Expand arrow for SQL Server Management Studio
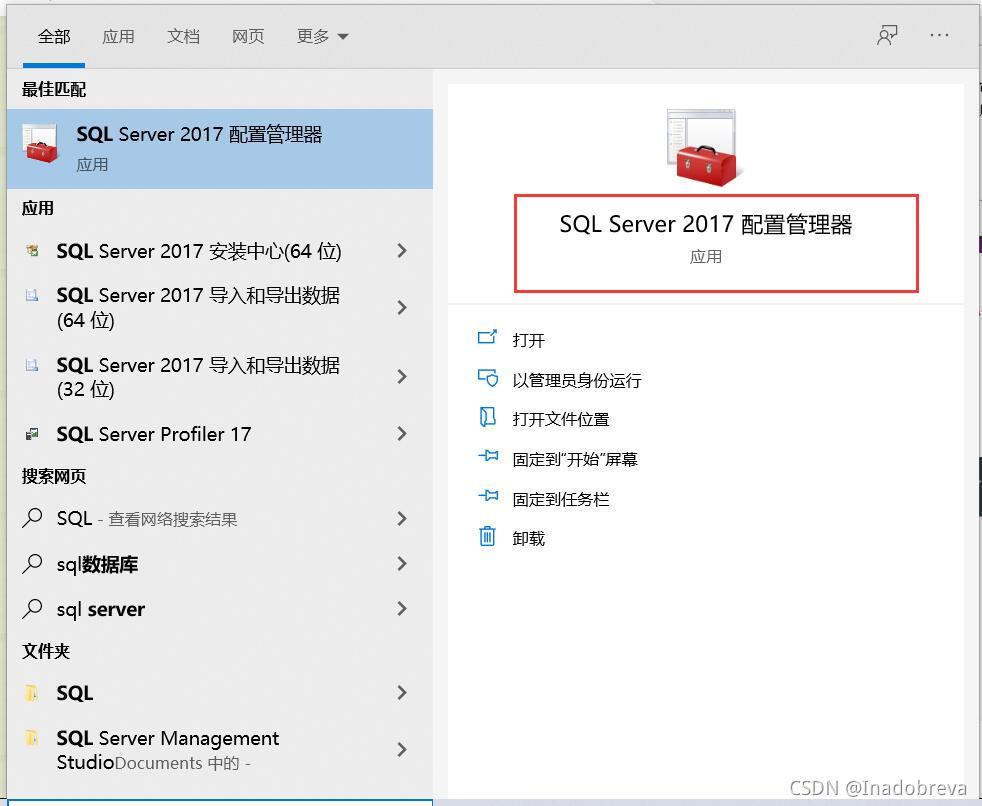 pyautogui.click(x=402, y=750)
